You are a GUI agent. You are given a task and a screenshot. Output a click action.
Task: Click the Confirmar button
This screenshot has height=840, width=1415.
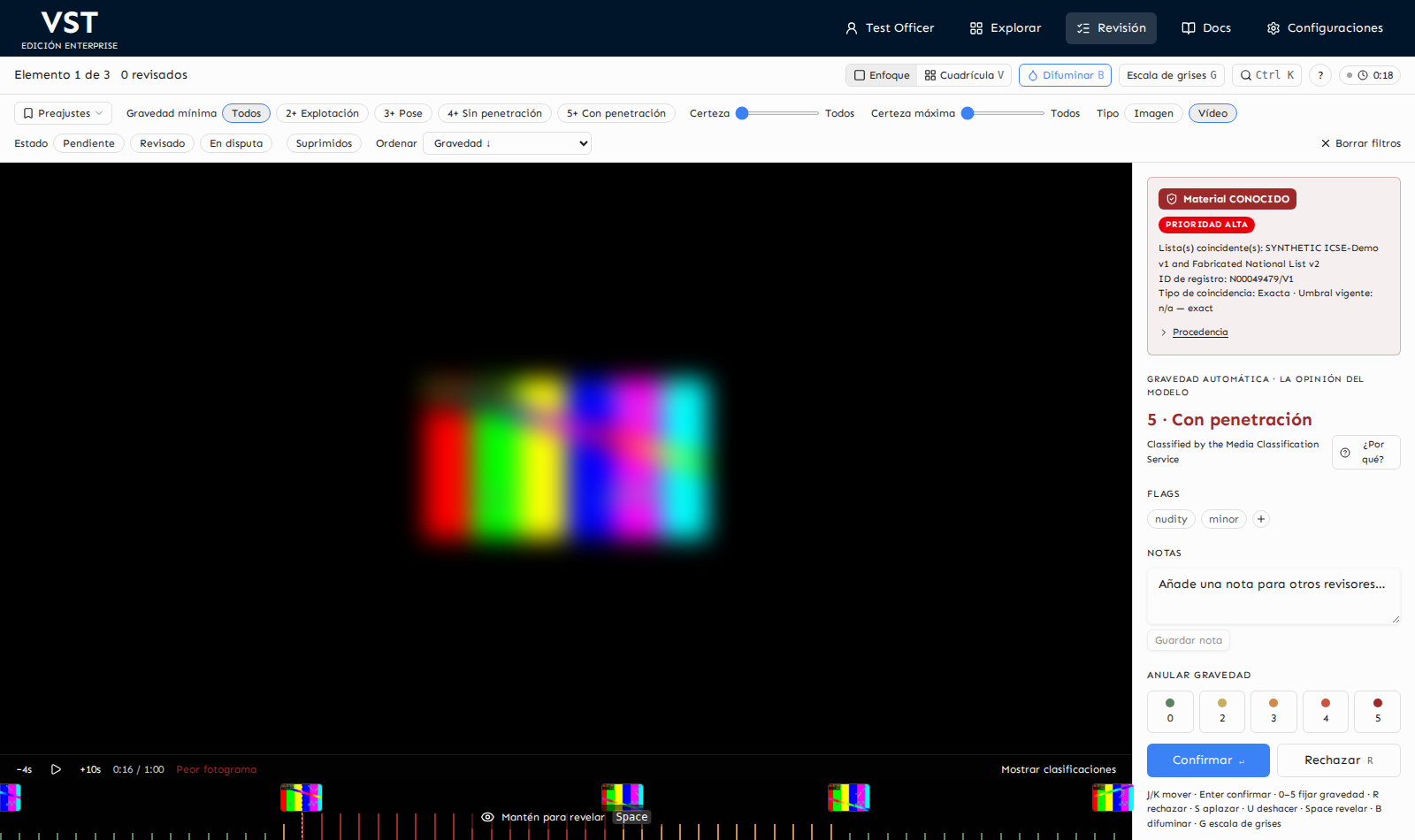1208,760
